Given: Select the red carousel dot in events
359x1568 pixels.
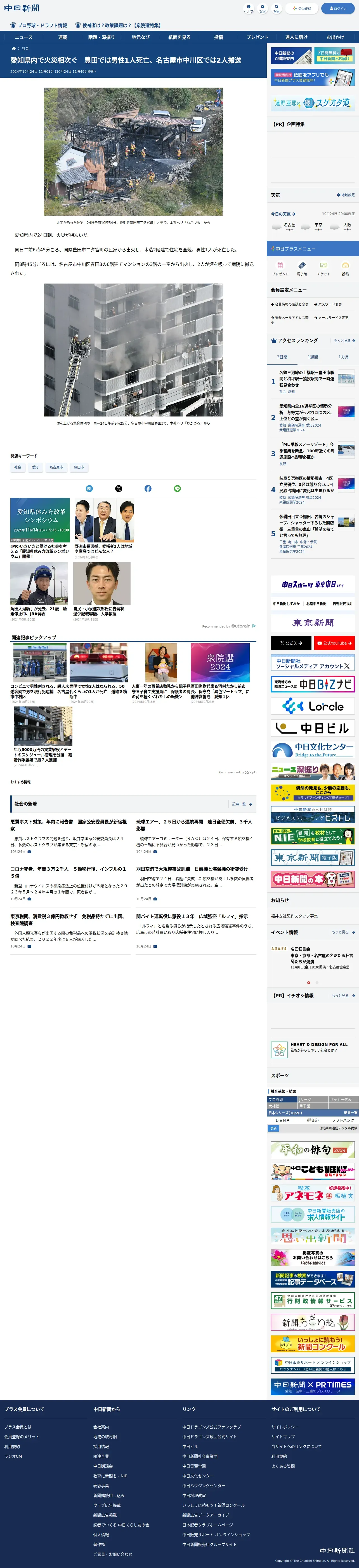Looking at the screenshot, I should (x=308, y=982).
